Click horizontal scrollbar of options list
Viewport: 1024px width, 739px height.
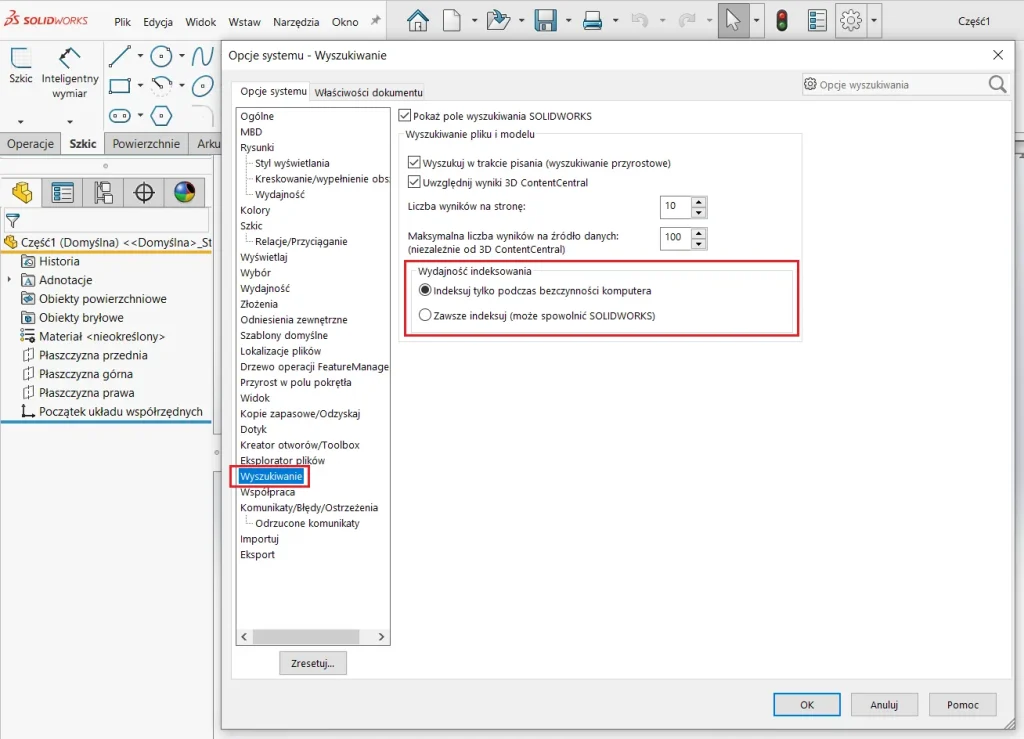[306, 637]
